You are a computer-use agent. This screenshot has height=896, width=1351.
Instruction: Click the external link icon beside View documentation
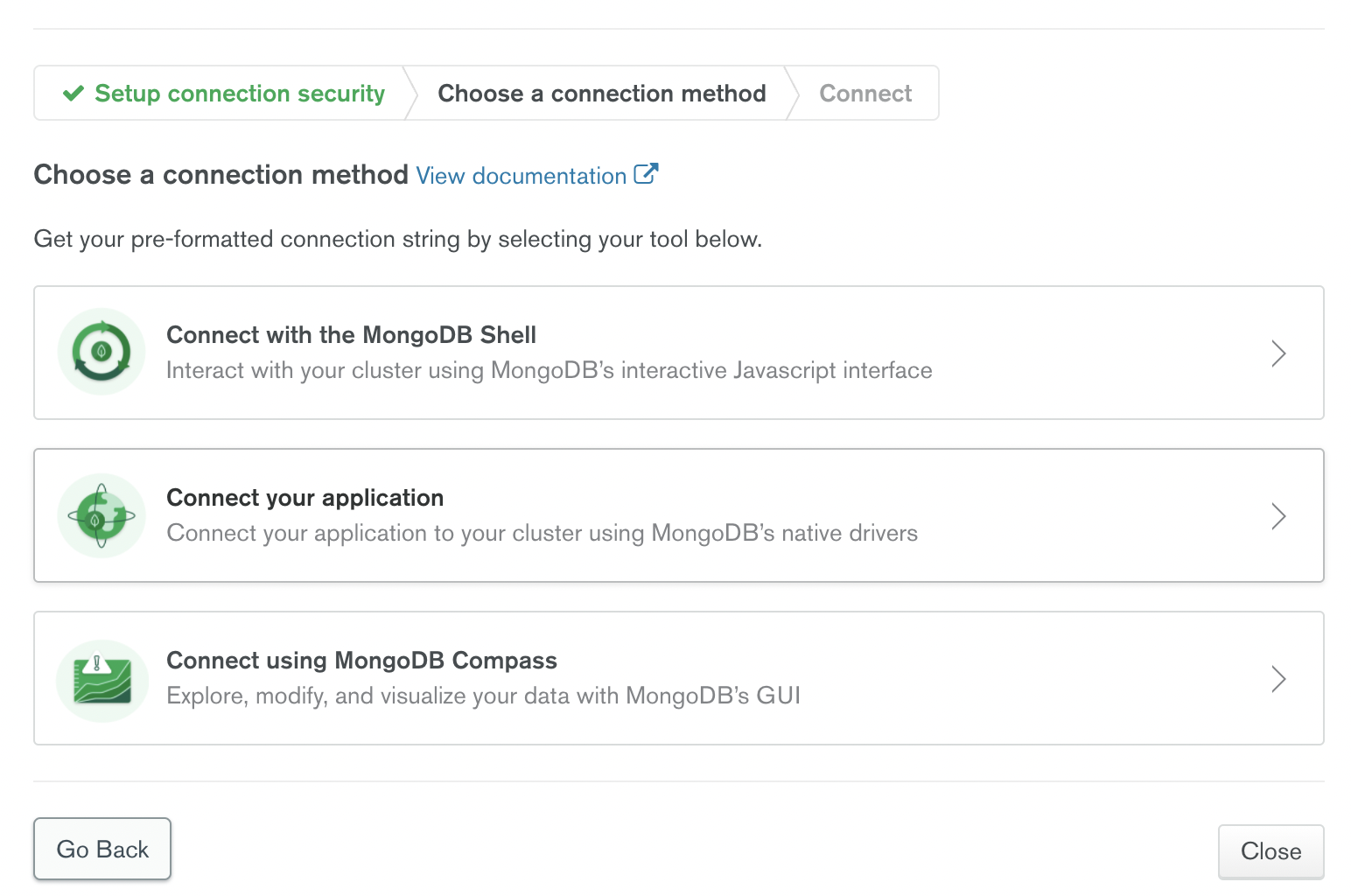(x=646, y=174)
